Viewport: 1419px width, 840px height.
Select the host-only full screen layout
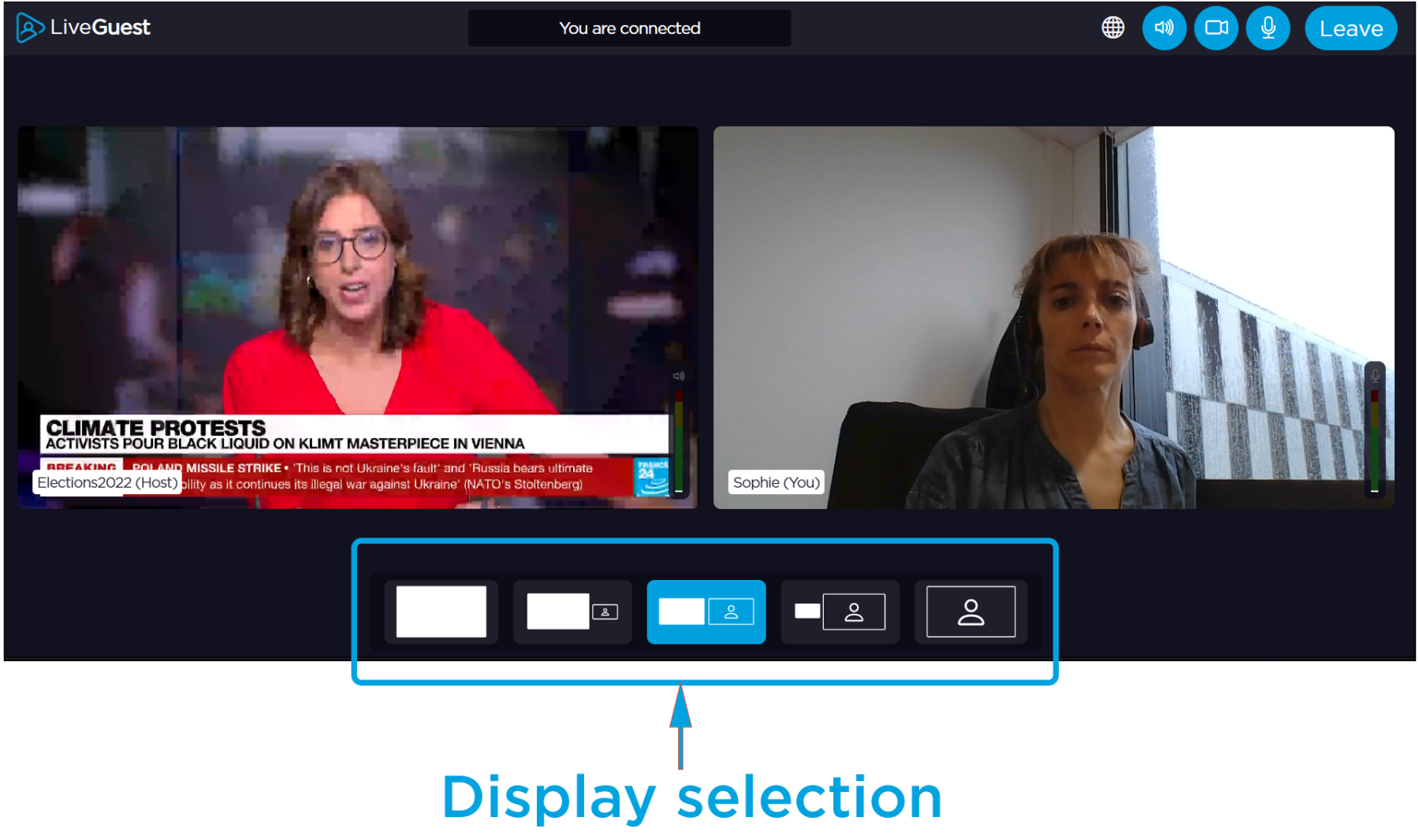[x=441, y=611]
